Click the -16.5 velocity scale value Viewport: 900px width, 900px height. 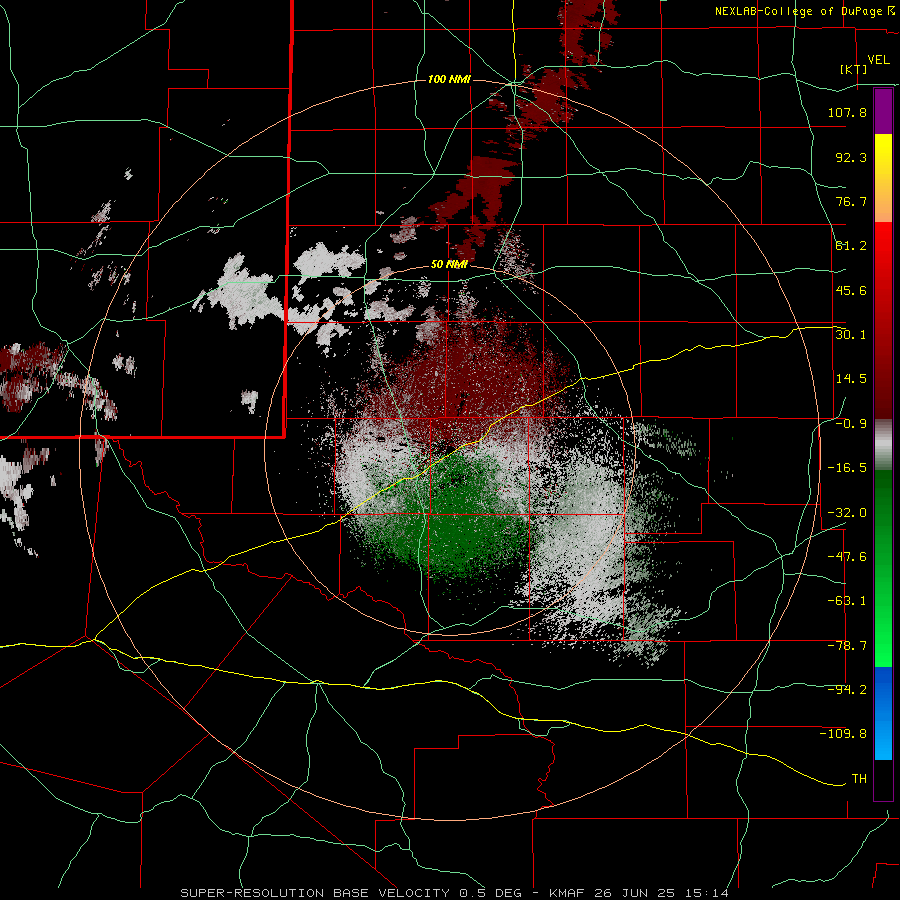847,468
